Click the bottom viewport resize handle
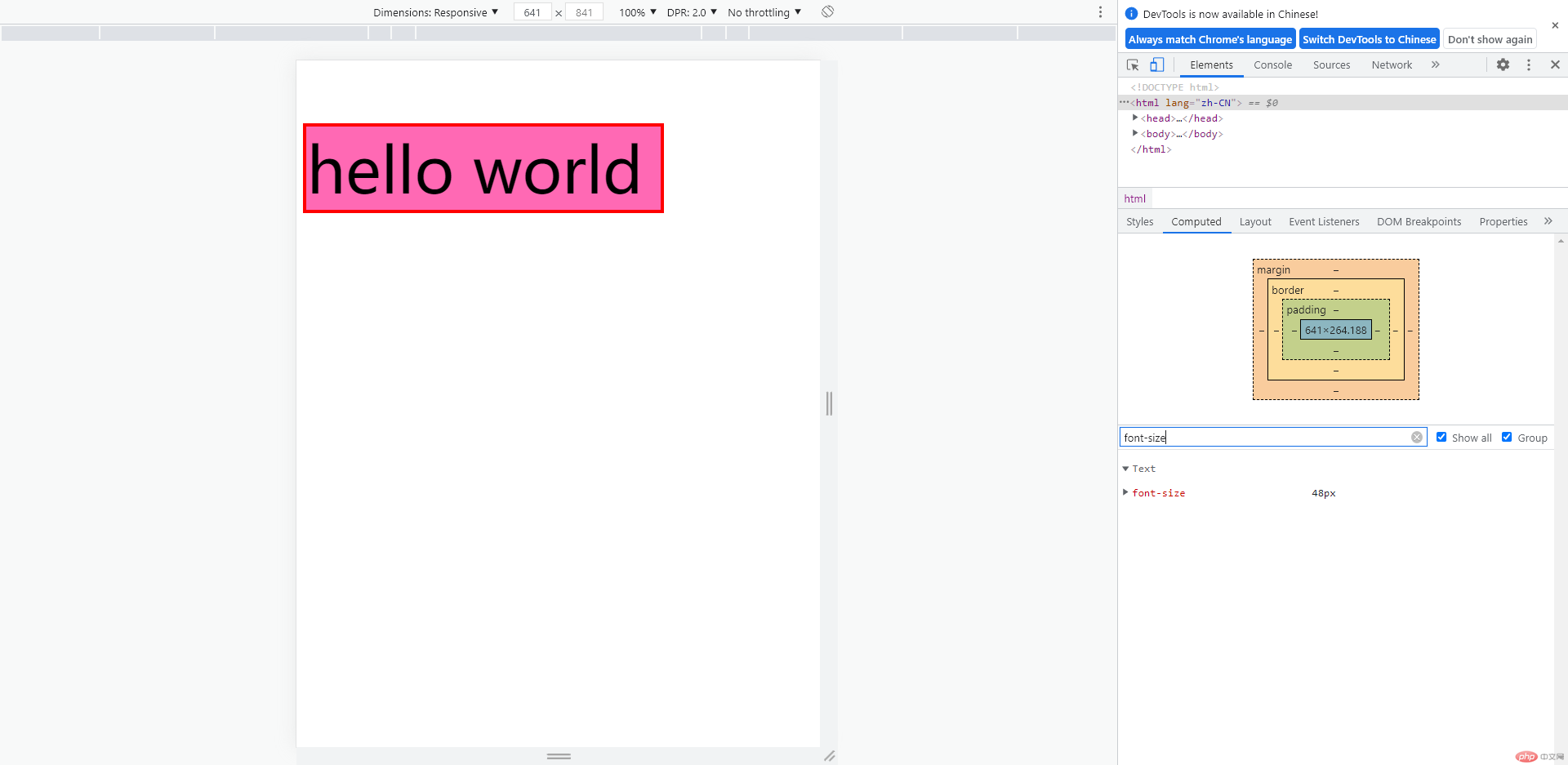This screenshot has width=1568, height=765. tap(559, 756)
